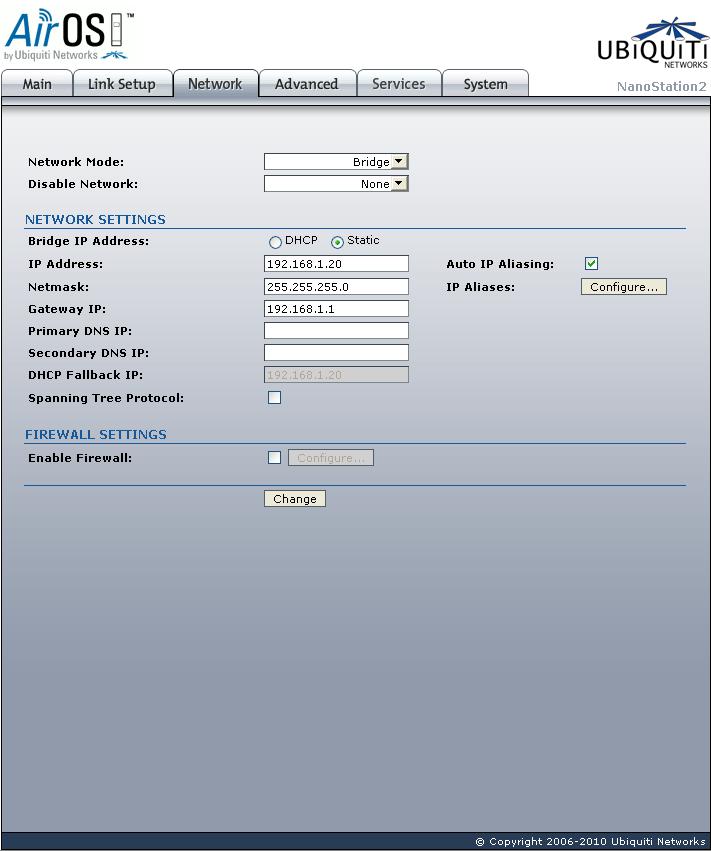Click the IP Address input field
Viewport: 711px width, 851px height.
336,264
